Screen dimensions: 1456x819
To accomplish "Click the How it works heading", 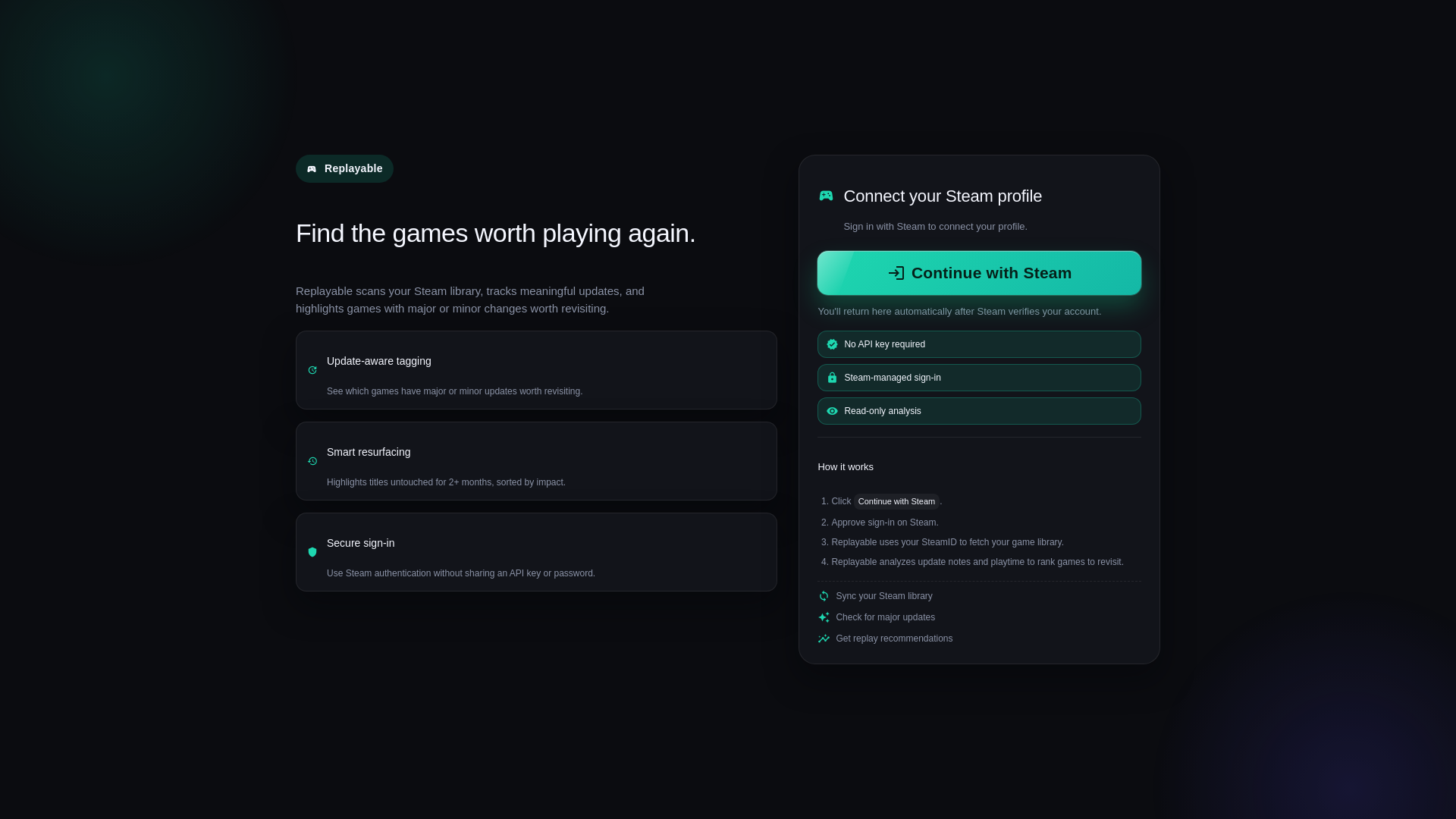I will tap(845, 467).
